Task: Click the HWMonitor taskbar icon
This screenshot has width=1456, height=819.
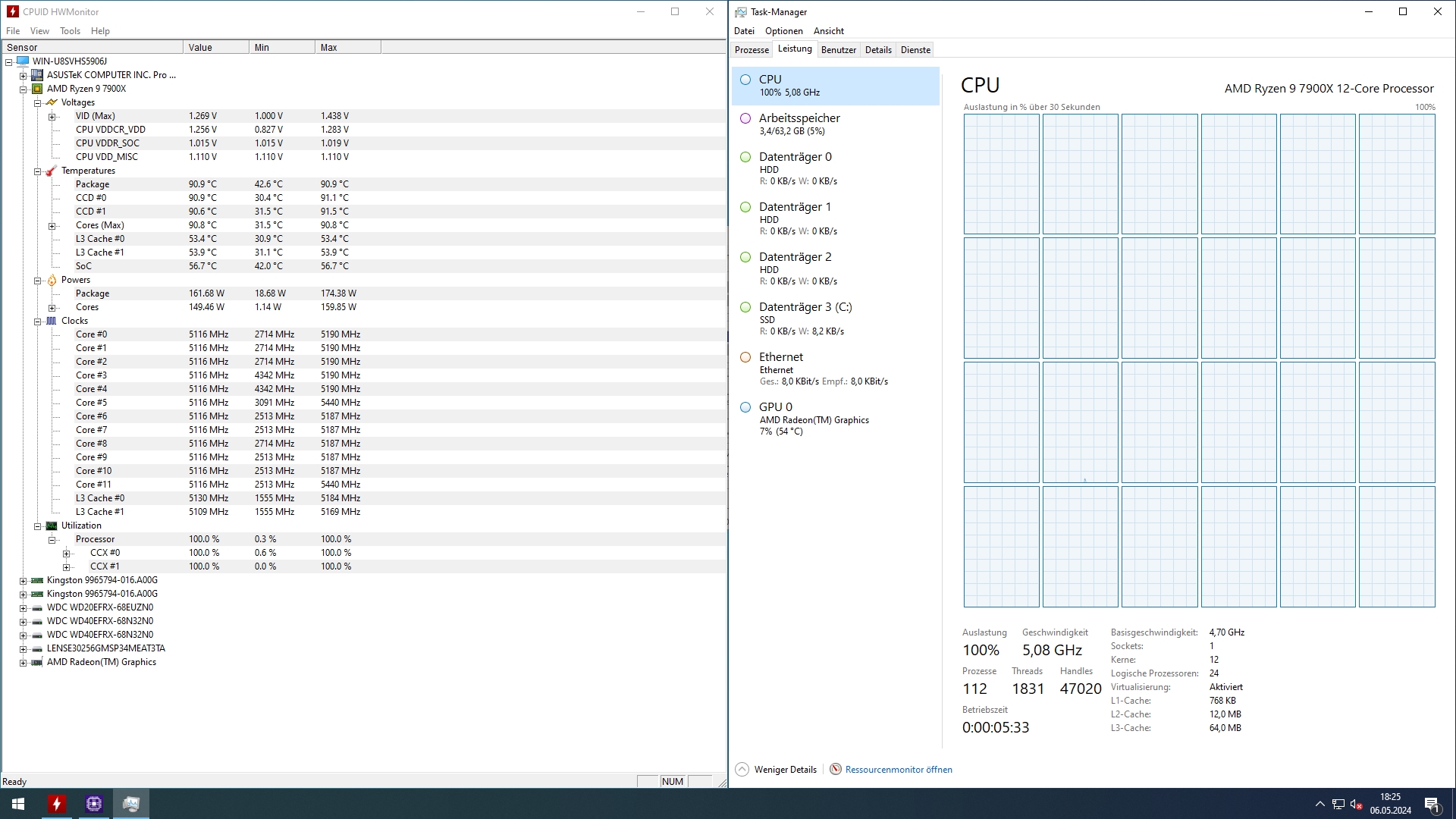Action: (x=56, y=804)
